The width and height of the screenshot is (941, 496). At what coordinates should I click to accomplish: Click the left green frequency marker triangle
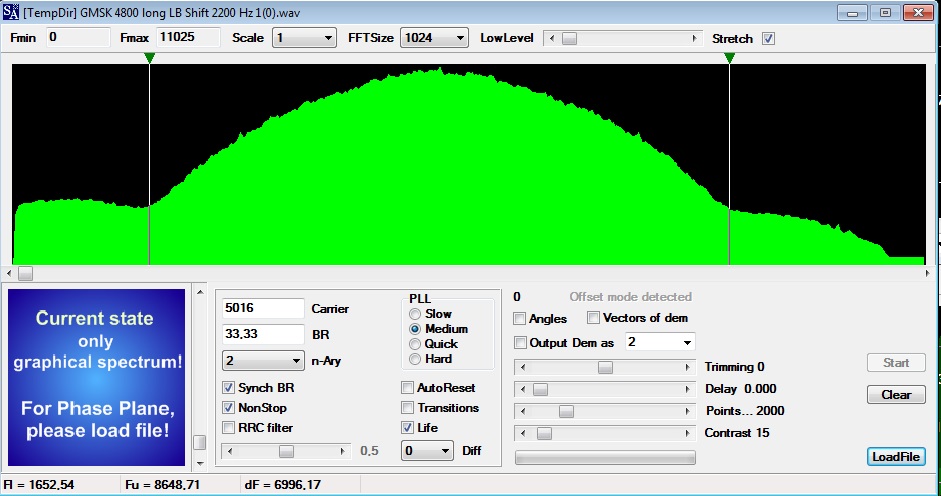[x=149, y=58]
